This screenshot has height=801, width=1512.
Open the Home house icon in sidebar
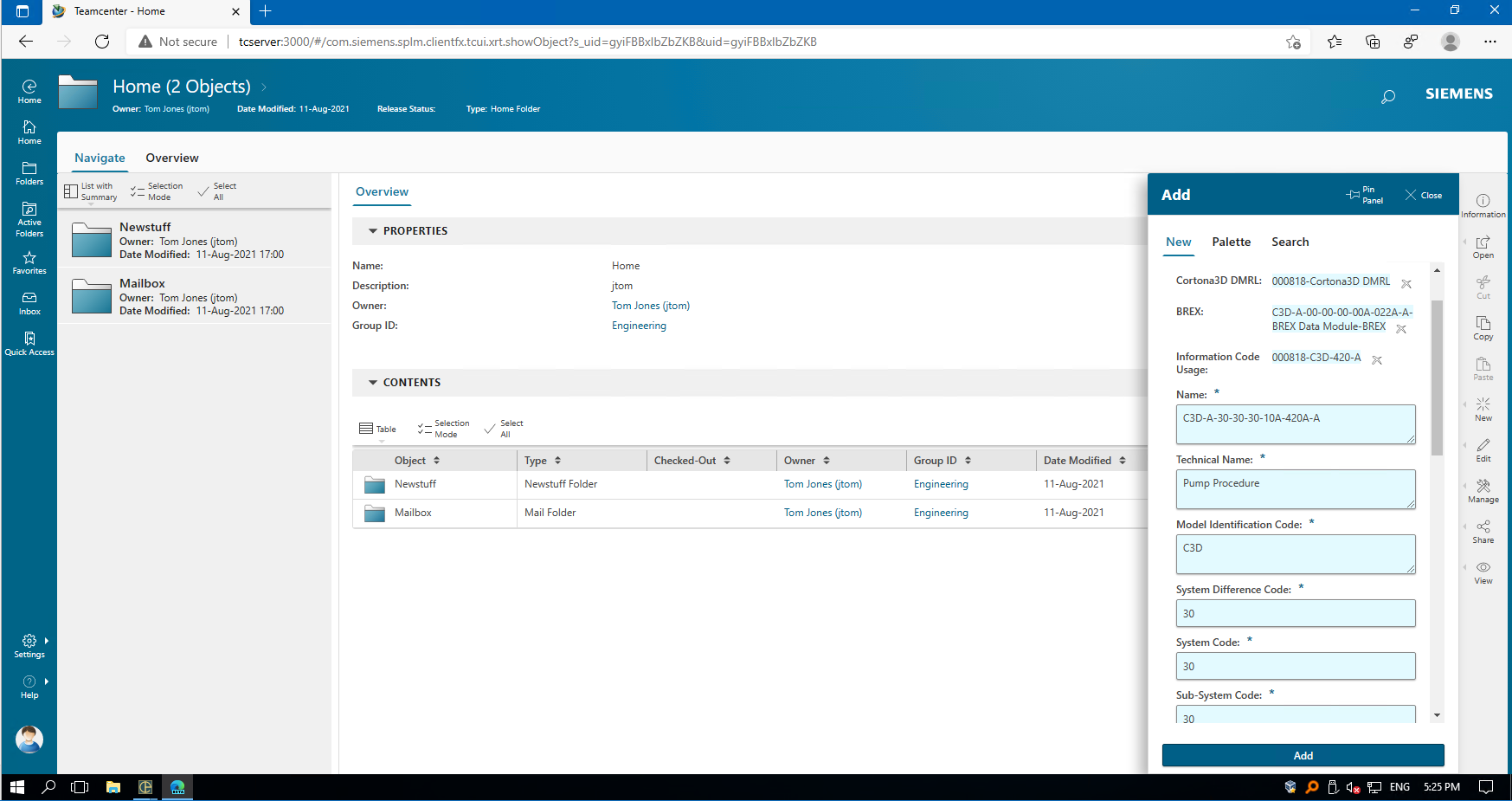coord(29,132)
